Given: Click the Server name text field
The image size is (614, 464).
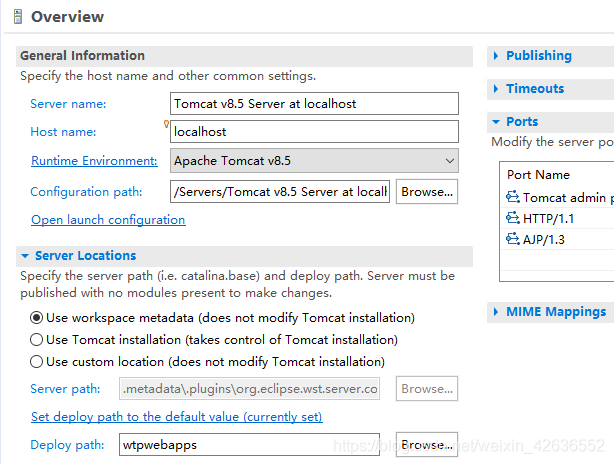Looking at the screenshot, I should click(314, 104).
